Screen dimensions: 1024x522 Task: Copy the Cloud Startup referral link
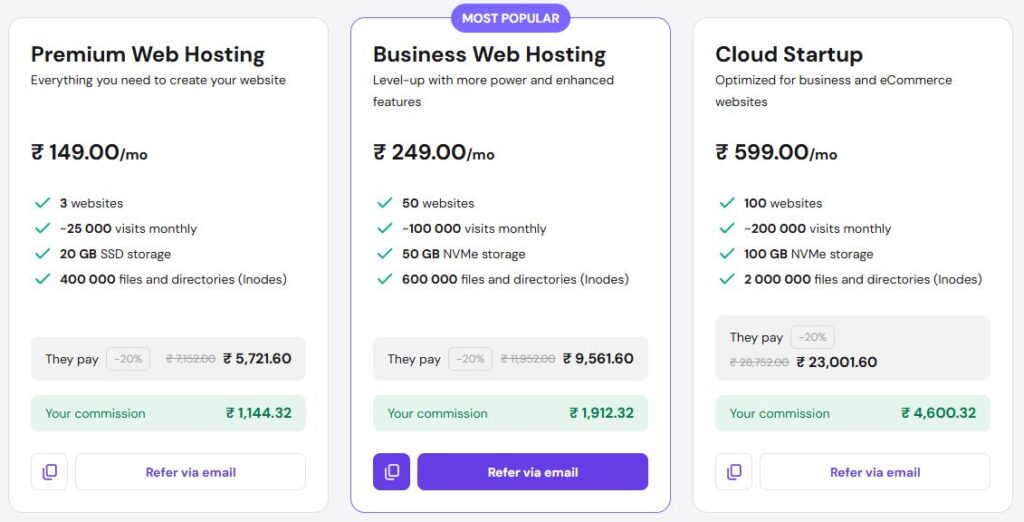click(734, 472)
